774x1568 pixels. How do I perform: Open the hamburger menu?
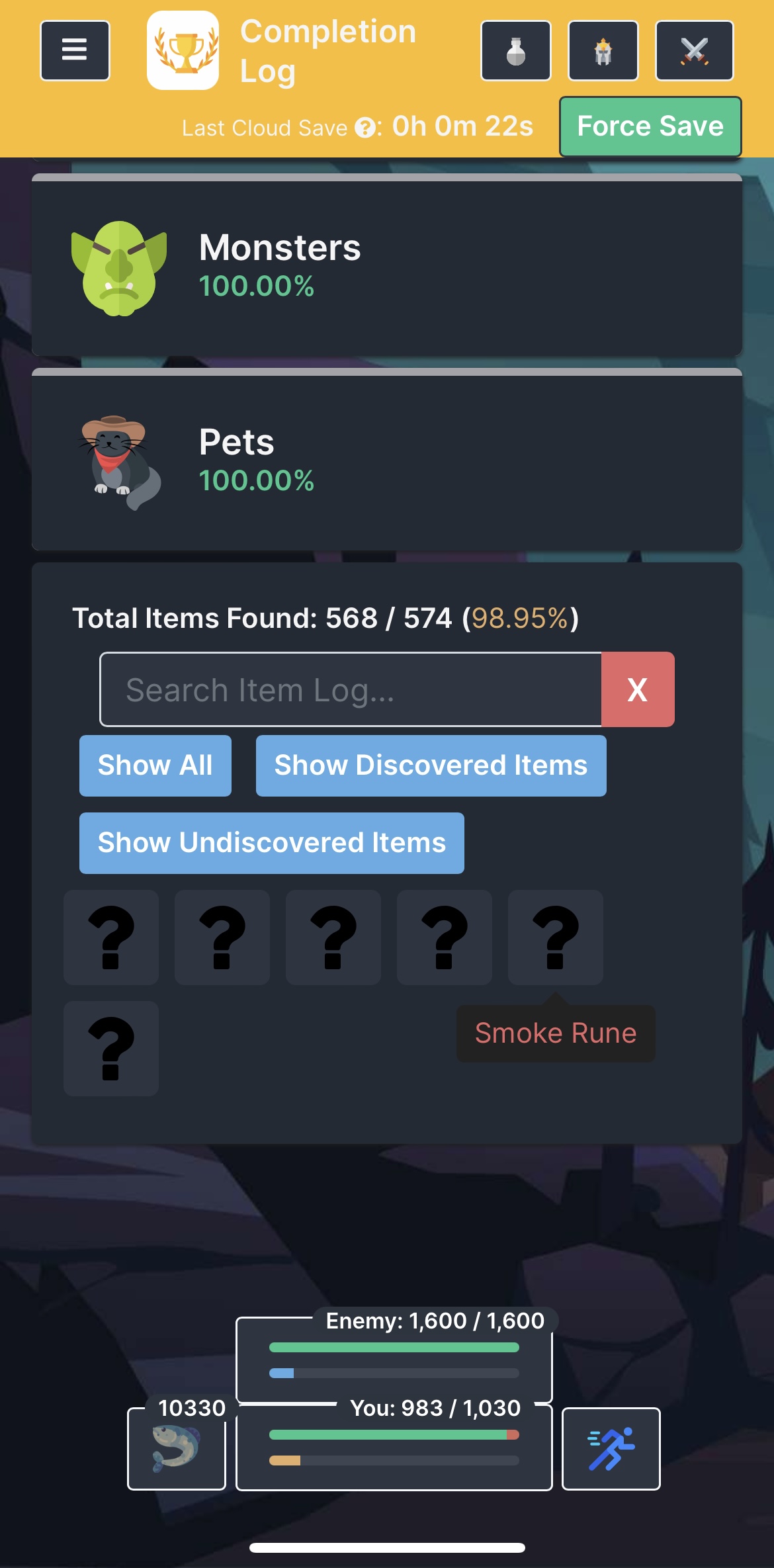tap(75, 51)
